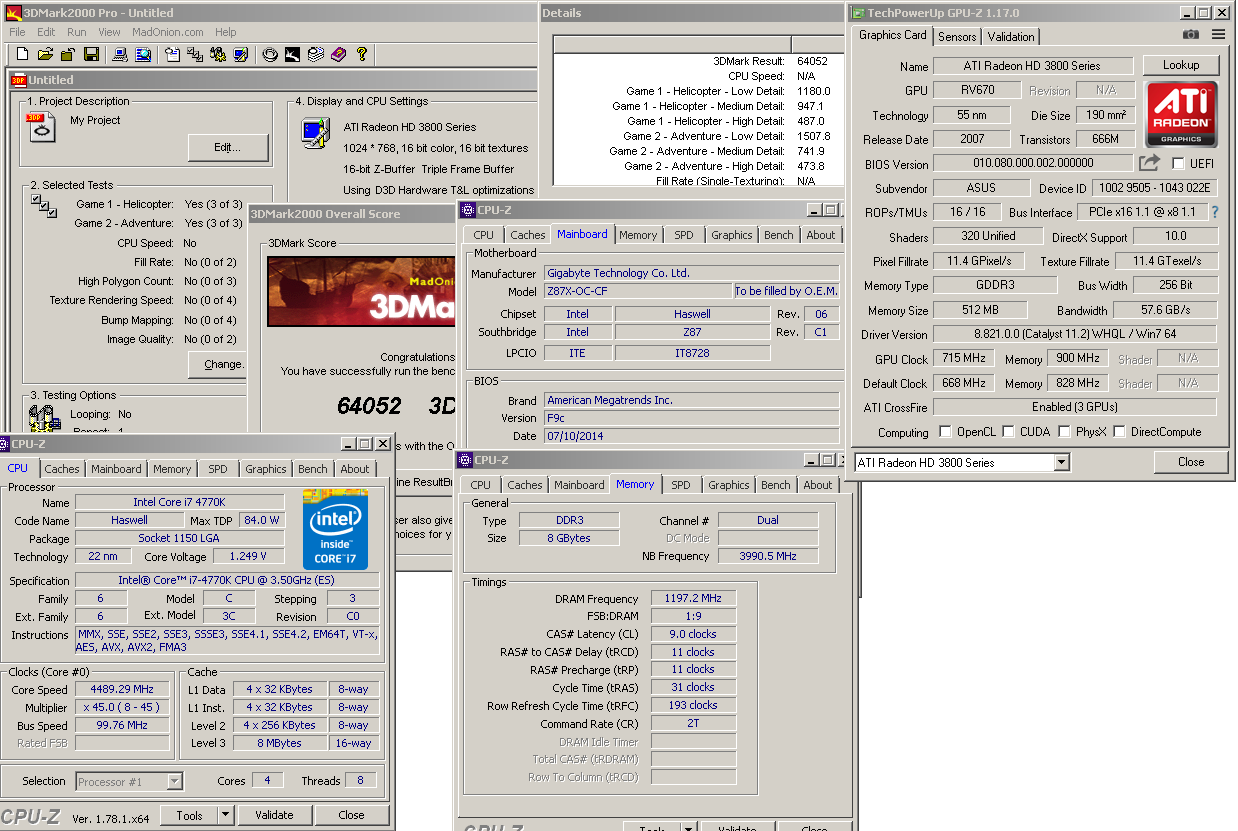
Task: Click the NB Frequency value 3990.5 MHz
Action: pyautogui.click(x=768, y=556)
